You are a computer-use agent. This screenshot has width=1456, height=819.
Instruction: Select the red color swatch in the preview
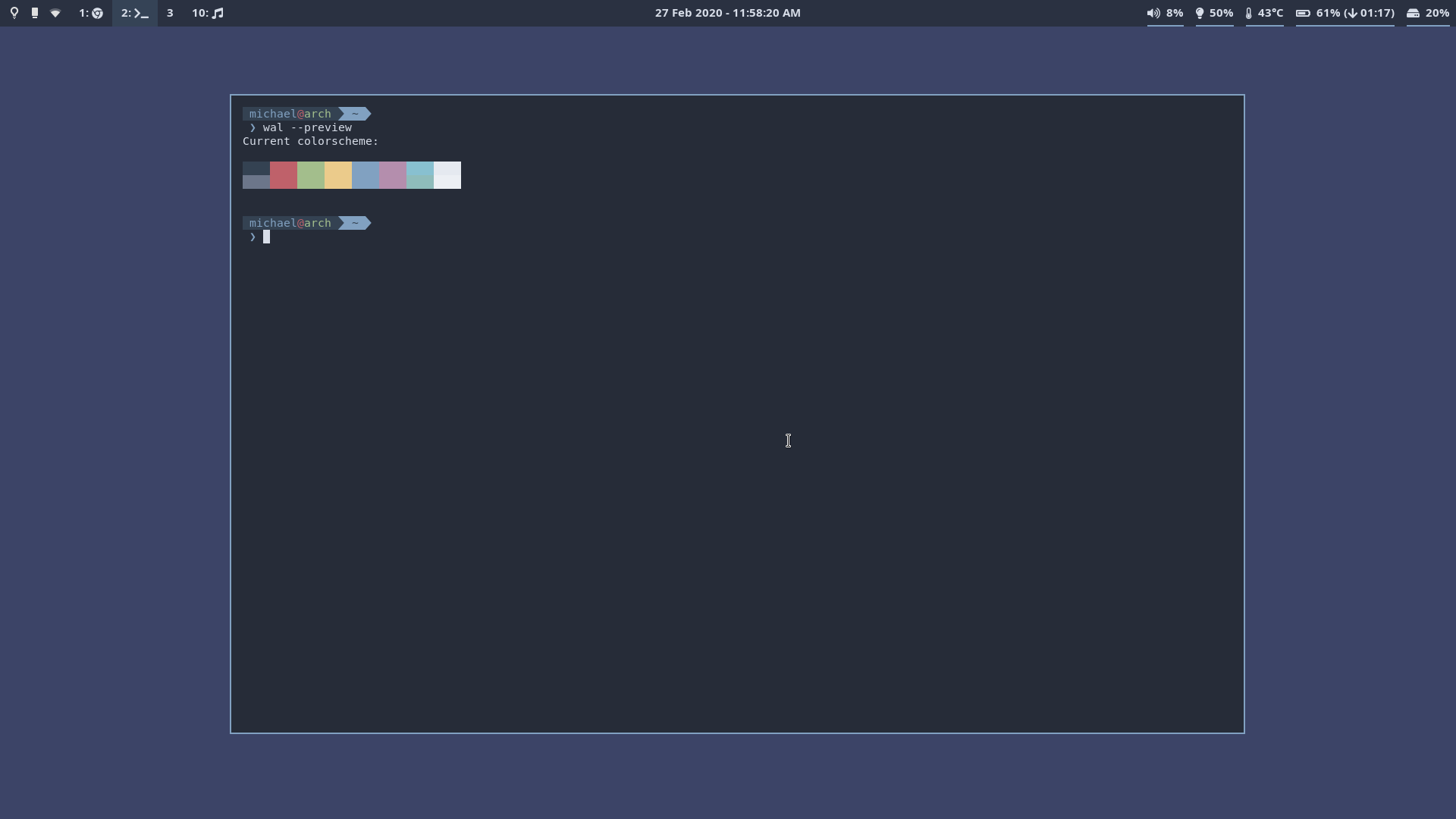(283, 175)
